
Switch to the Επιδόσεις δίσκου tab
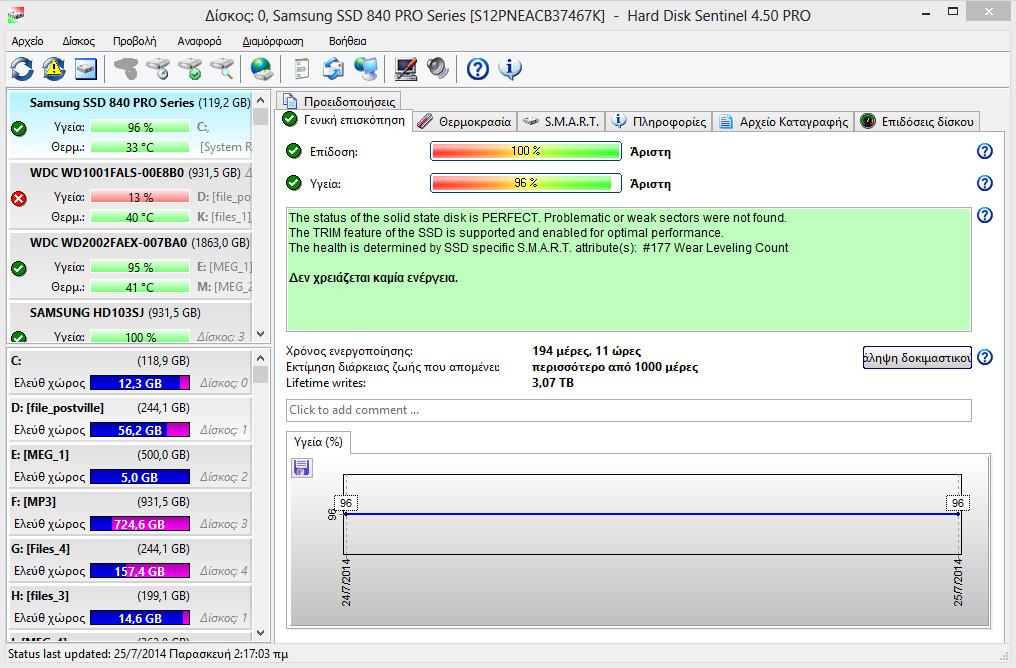tap(918, 122)
